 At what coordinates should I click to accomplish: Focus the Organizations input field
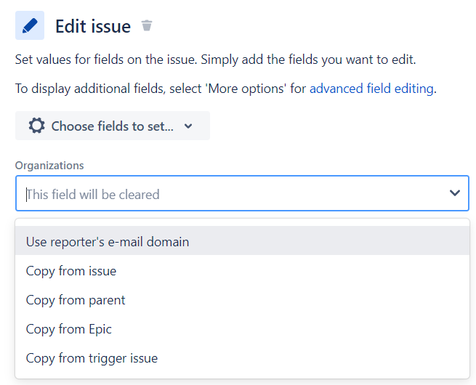pos(242,193)
